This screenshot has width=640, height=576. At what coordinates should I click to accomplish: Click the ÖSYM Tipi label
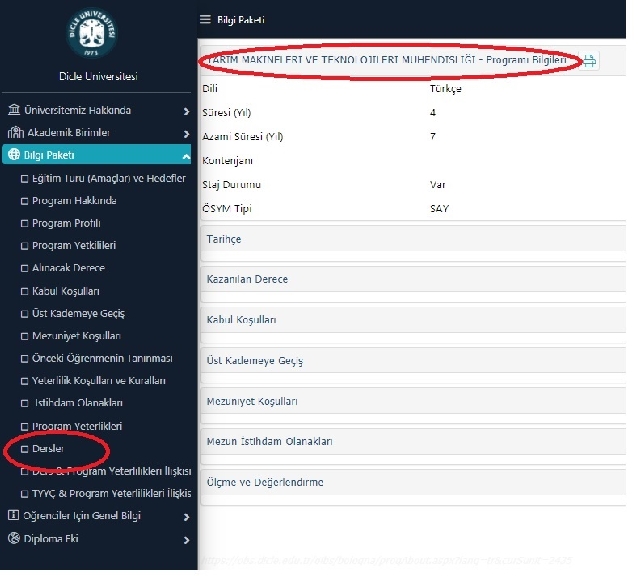pos(227,209)
